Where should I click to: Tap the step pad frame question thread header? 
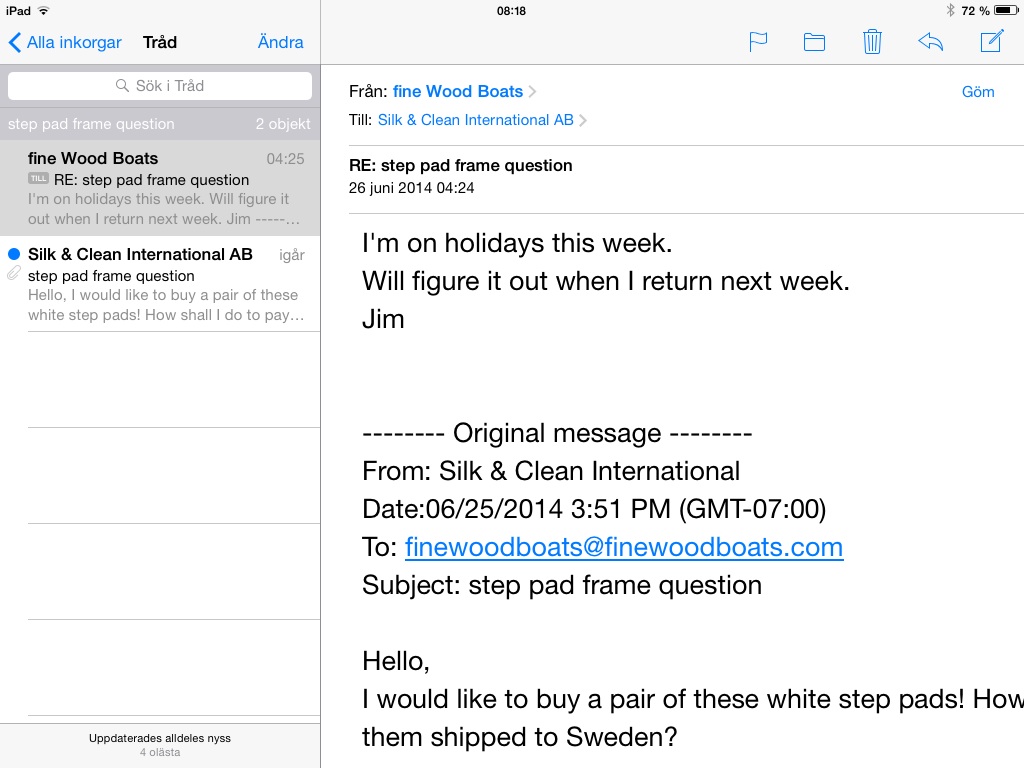160,124
